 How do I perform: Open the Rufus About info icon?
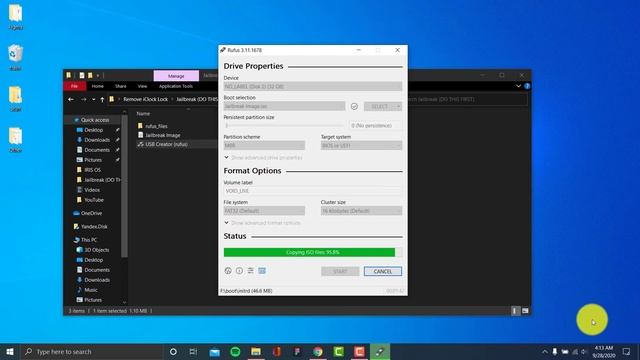click(x=239, y=271)
